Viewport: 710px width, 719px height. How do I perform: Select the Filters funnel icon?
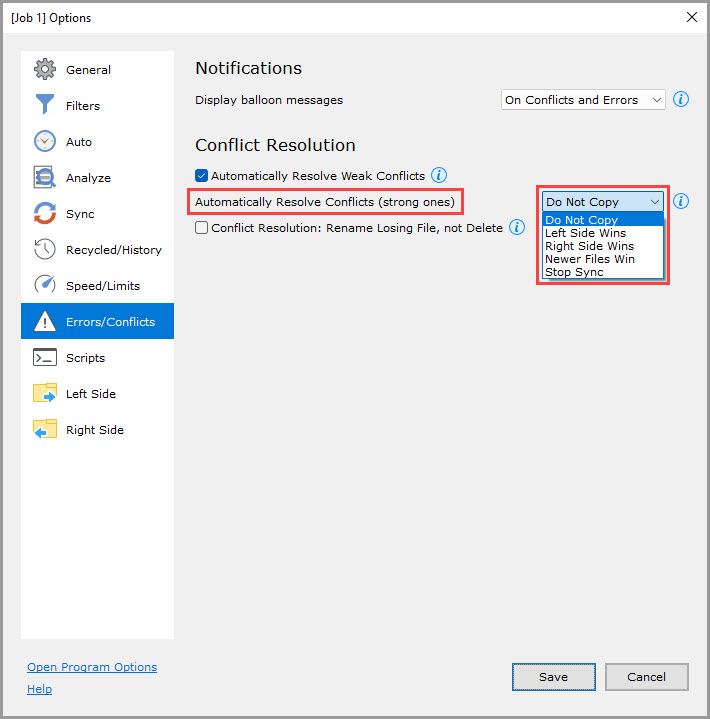[45, 106]
